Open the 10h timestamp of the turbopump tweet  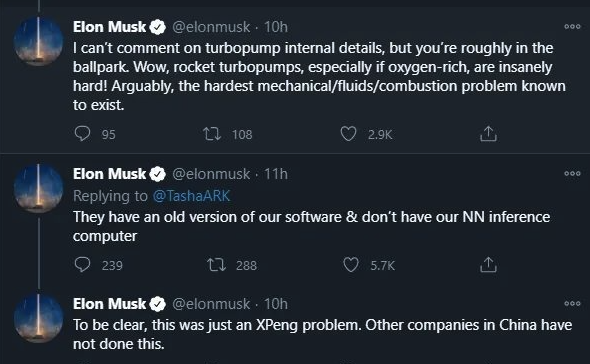click(276, 27)
